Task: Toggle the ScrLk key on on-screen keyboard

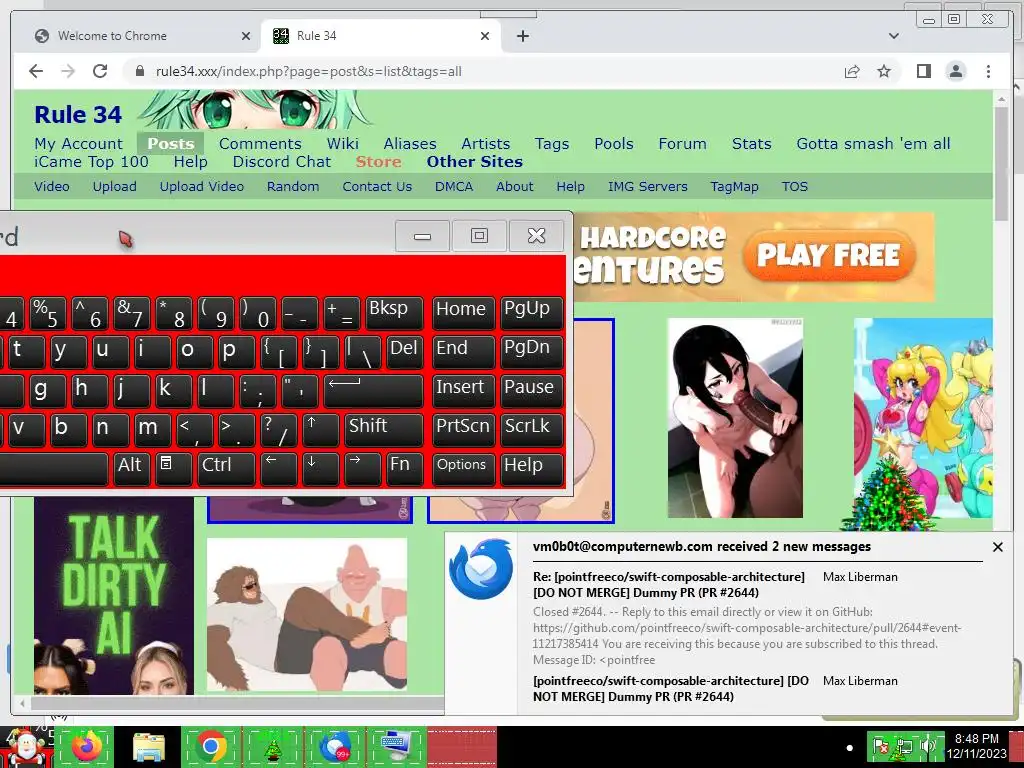Action: [531, 430]
